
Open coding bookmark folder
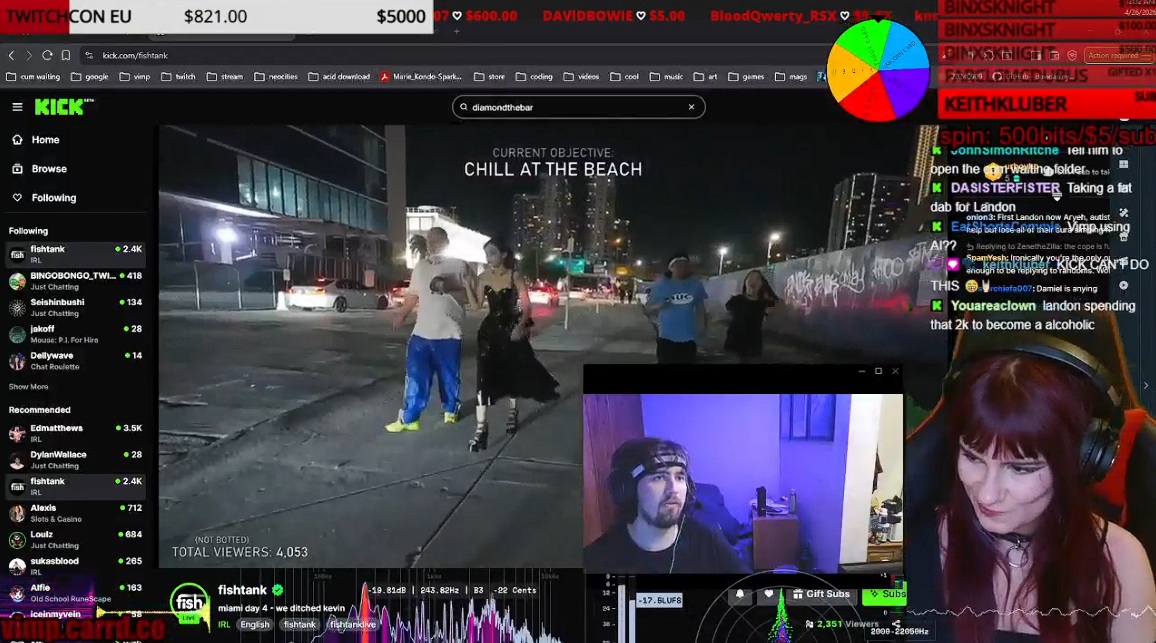[x=535, y=77]
